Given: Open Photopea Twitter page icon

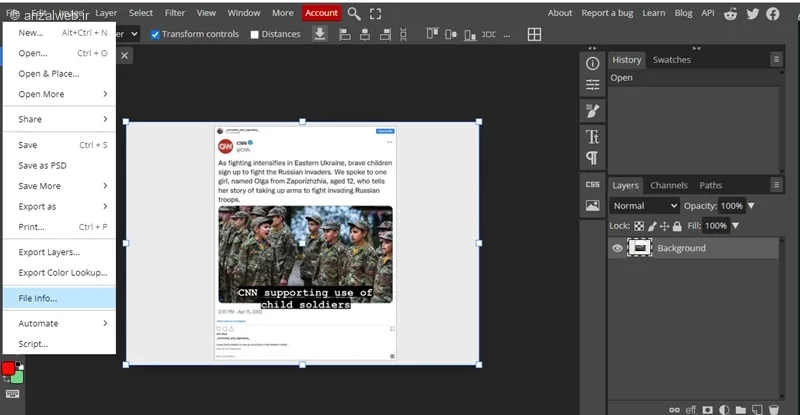Looking at the screenshot, I should [753, 14].
